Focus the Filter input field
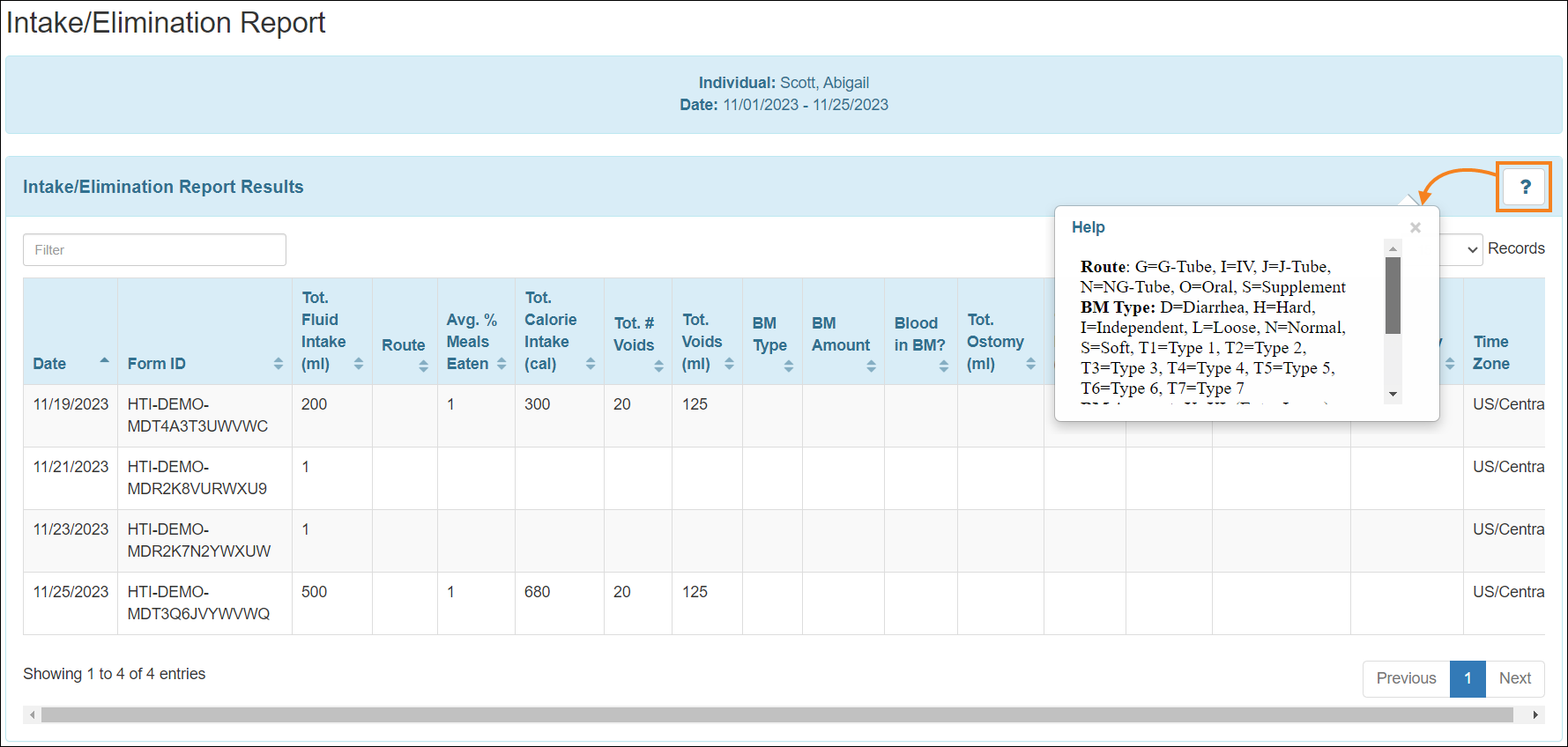This screenshot has width=1568, height=747. [x=154, y=249]
